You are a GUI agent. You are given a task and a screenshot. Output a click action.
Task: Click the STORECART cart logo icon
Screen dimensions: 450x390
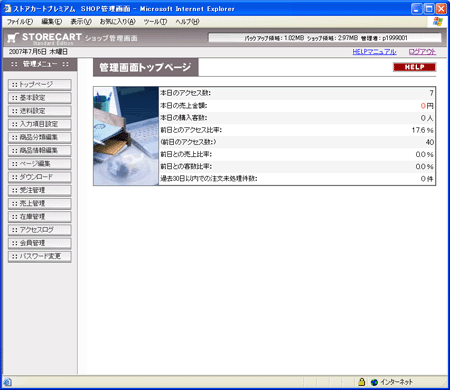(x=13, y=37)
